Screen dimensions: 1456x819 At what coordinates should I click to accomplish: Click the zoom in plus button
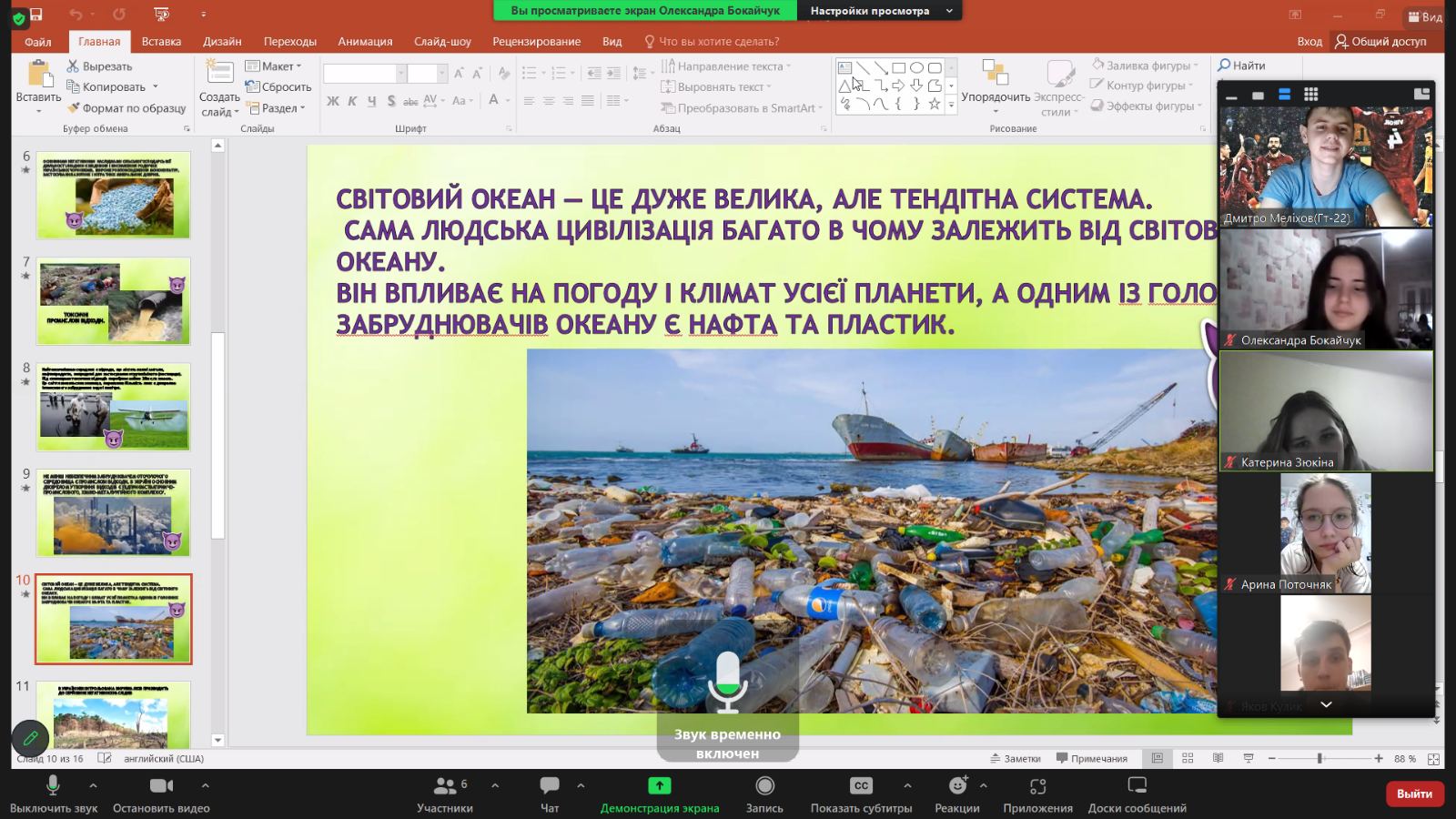tap(1379, 758)
